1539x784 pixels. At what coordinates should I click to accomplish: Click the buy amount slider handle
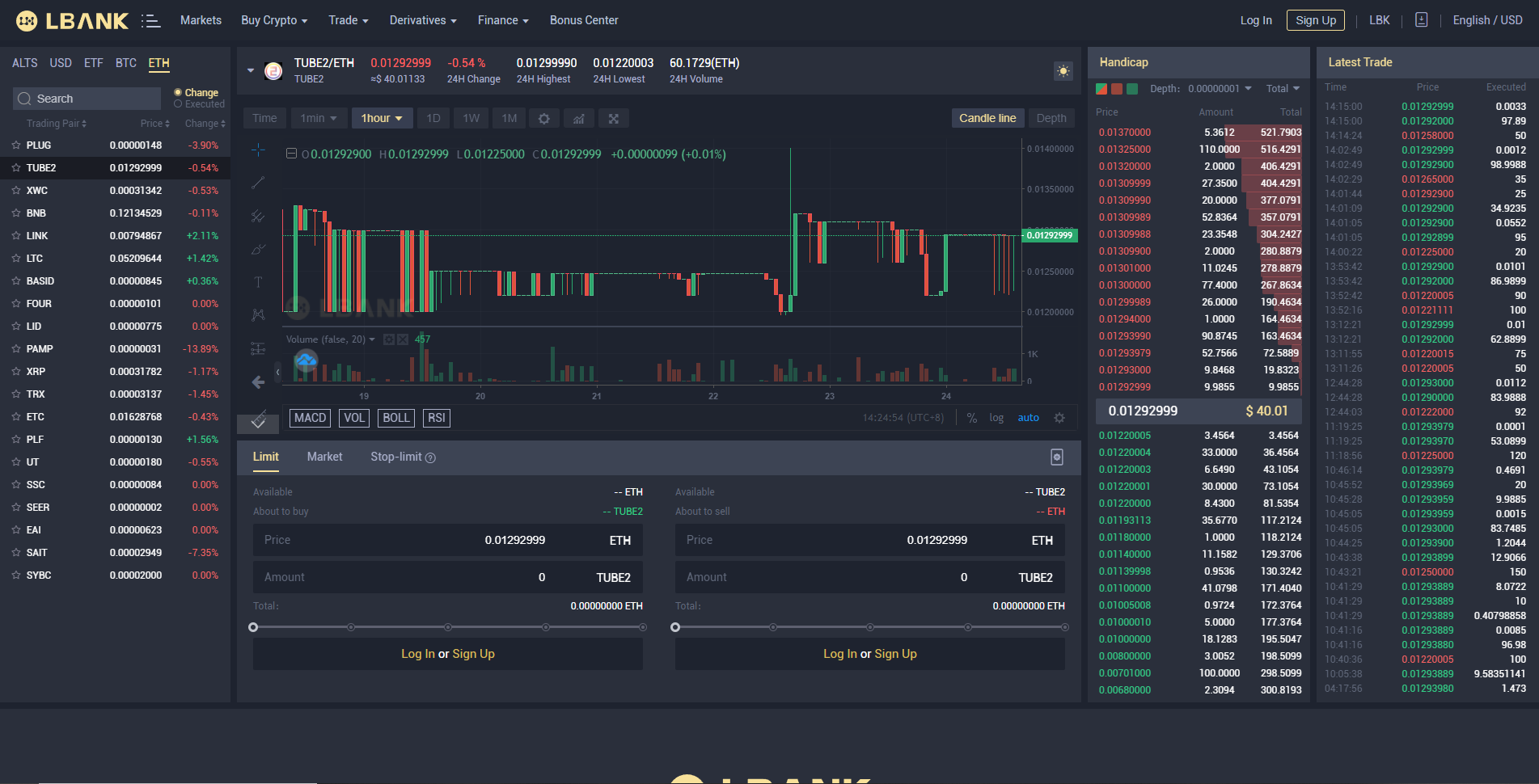(253, 627)
